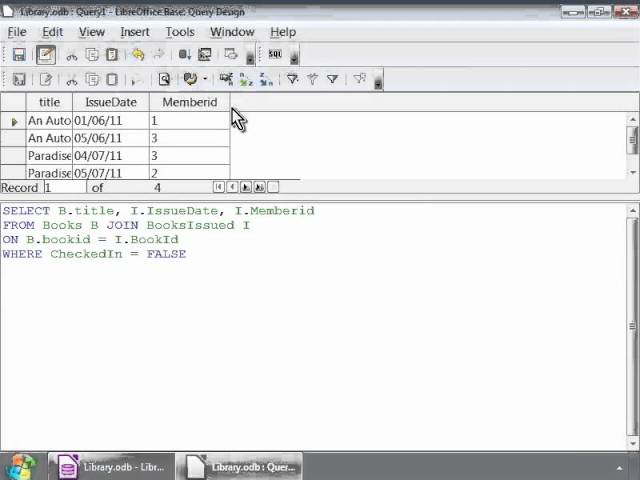
Task: Go to next record
Action: (246, 187)
